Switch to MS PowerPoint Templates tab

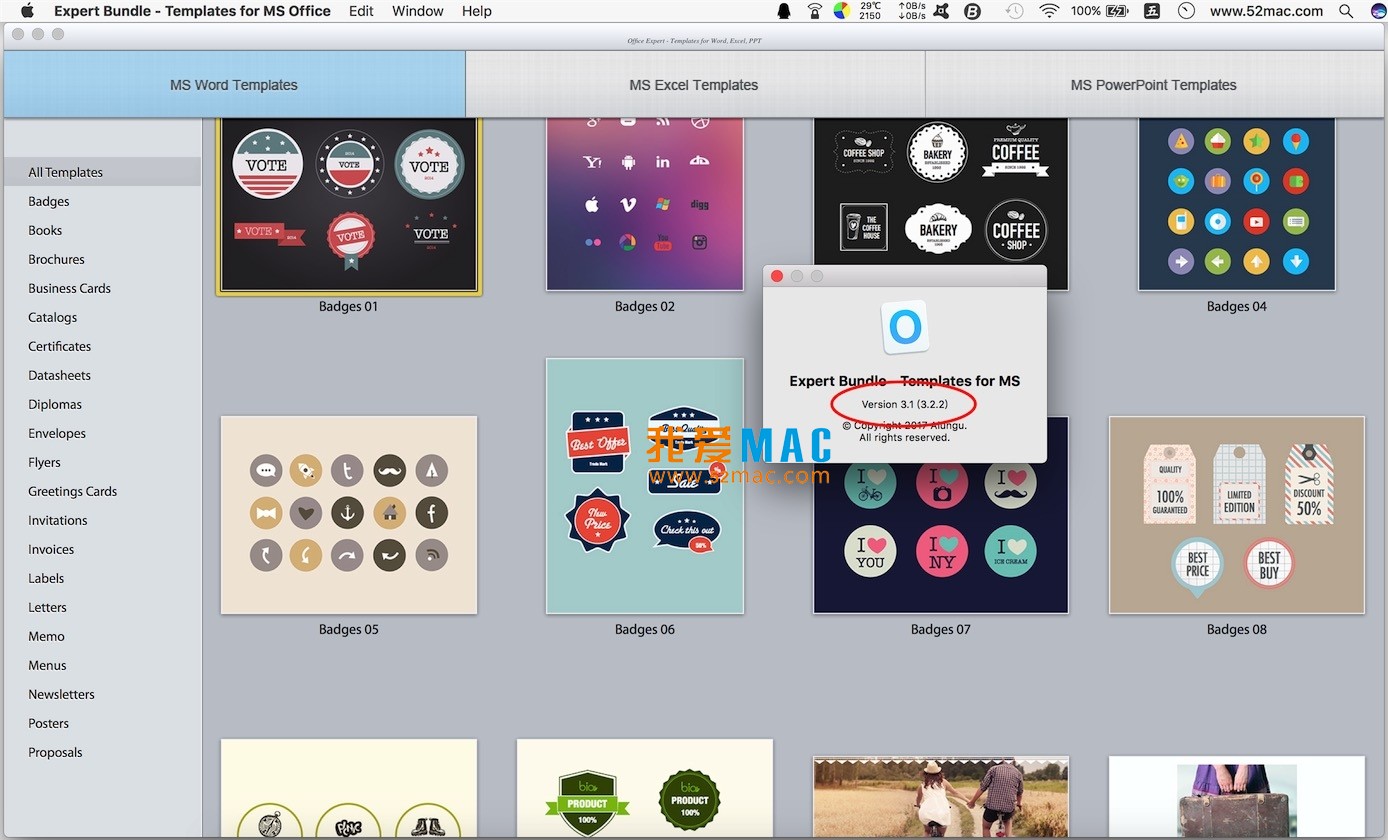point(1153,85)
